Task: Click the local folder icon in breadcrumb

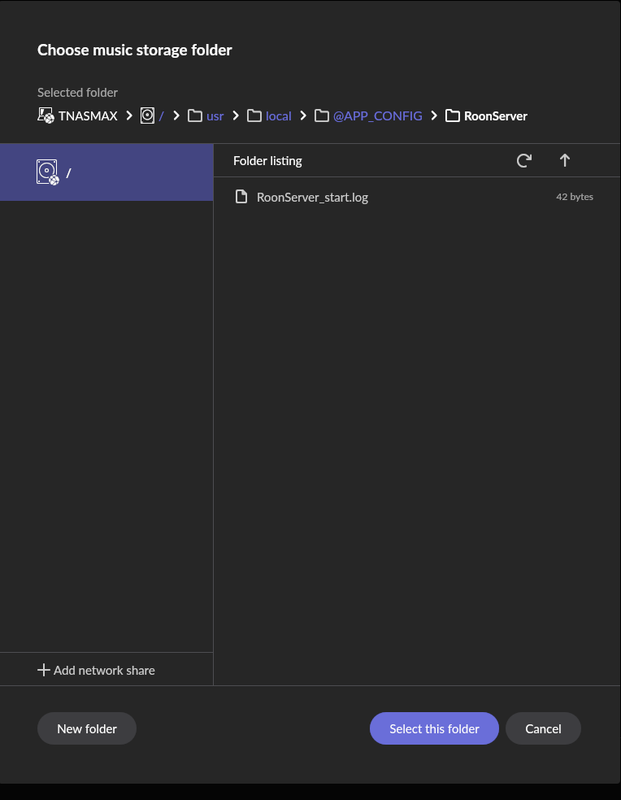Action: point(254,116)
